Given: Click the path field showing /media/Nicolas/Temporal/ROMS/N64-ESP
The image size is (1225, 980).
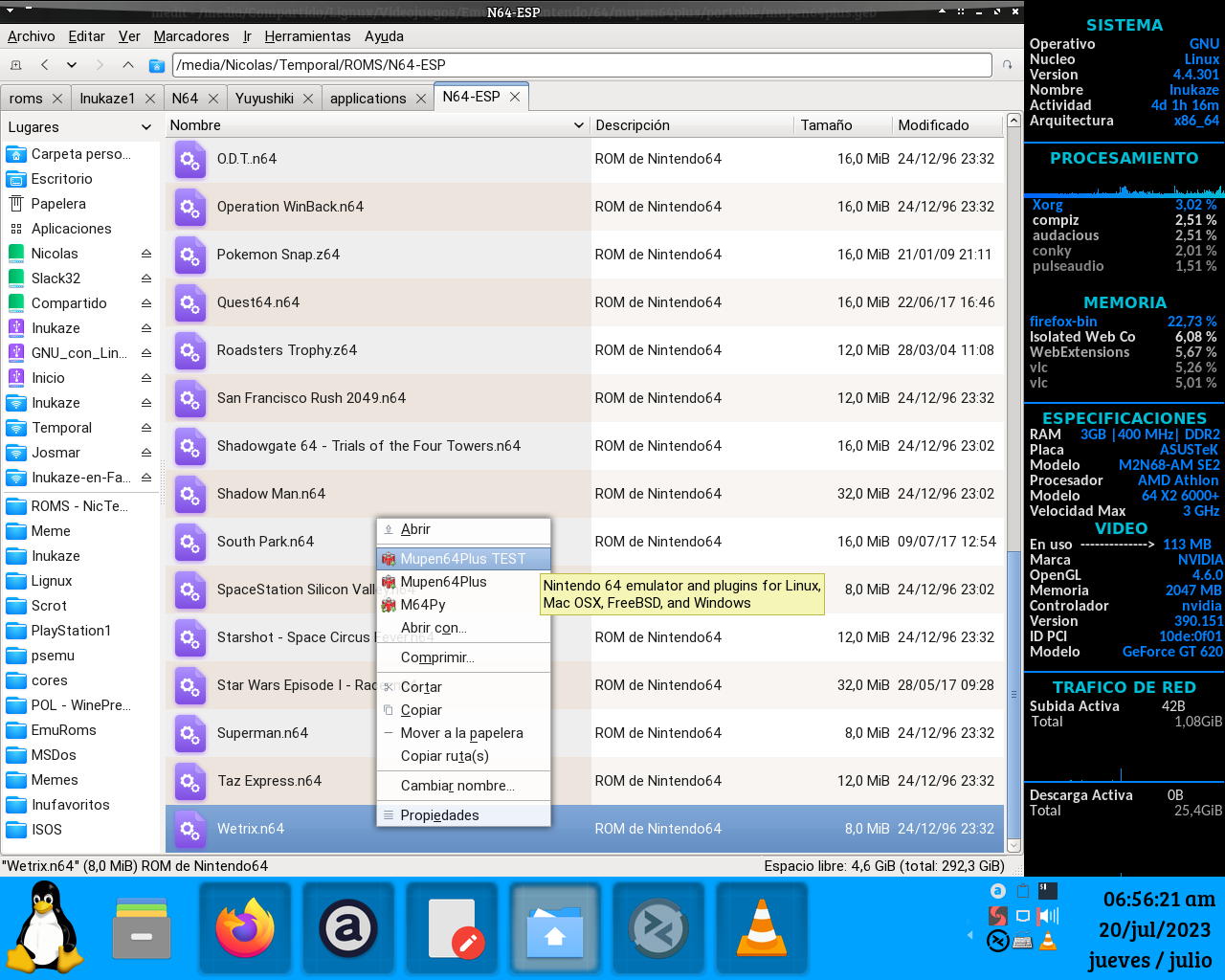Looking at the screenshot, I should 582,65.
